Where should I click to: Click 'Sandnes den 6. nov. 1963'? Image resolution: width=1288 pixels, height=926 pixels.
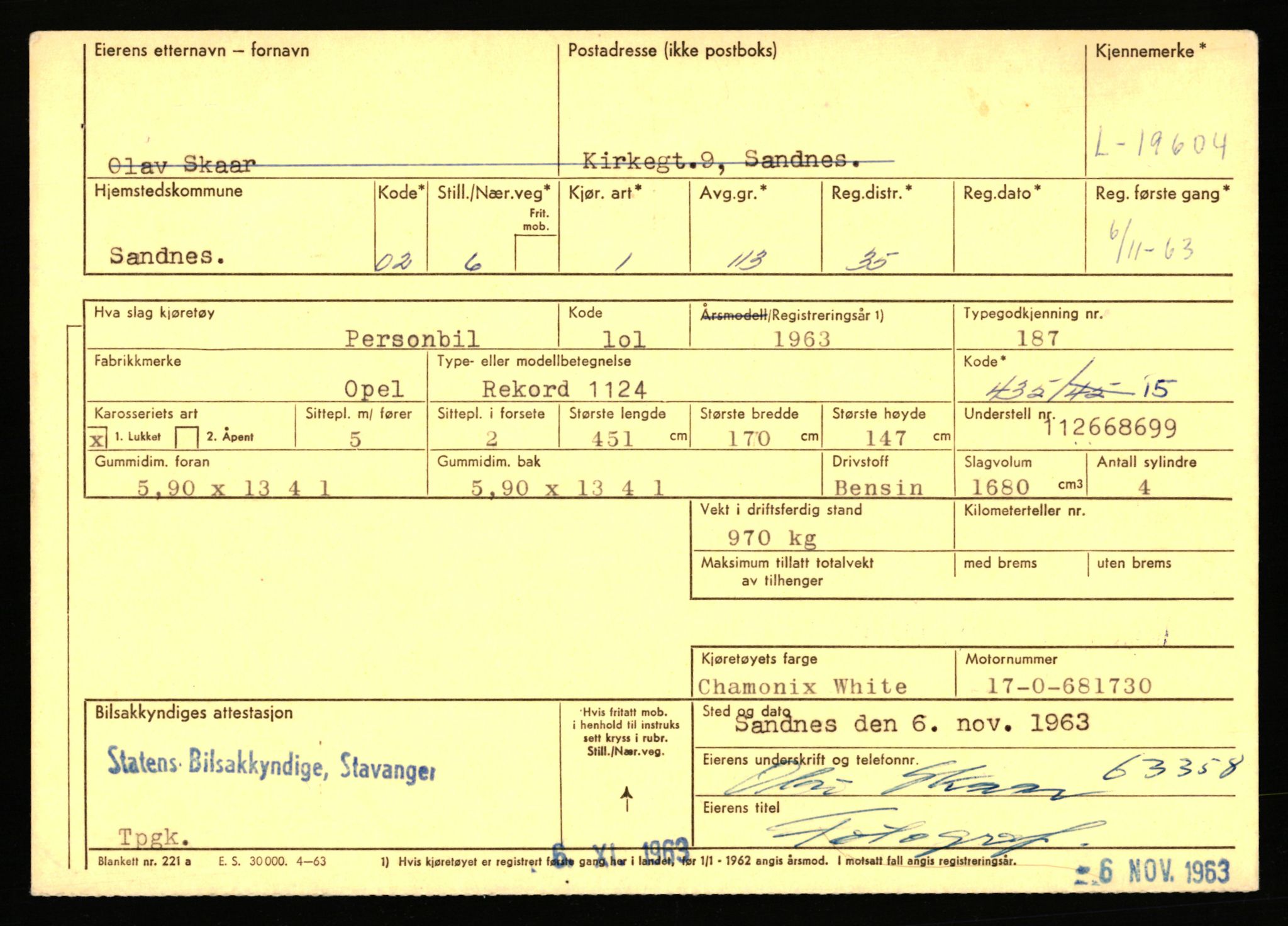pyautogui.click(x=912, y=723)
